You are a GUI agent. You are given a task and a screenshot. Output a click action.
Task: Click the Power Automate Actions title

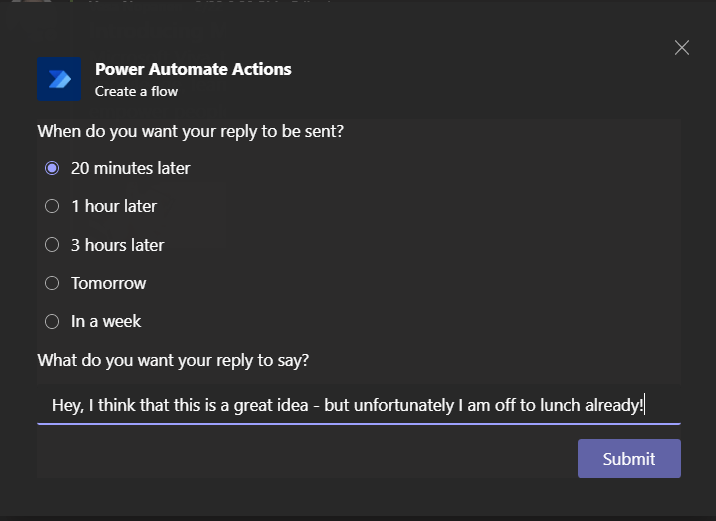(x=193, y=69)
